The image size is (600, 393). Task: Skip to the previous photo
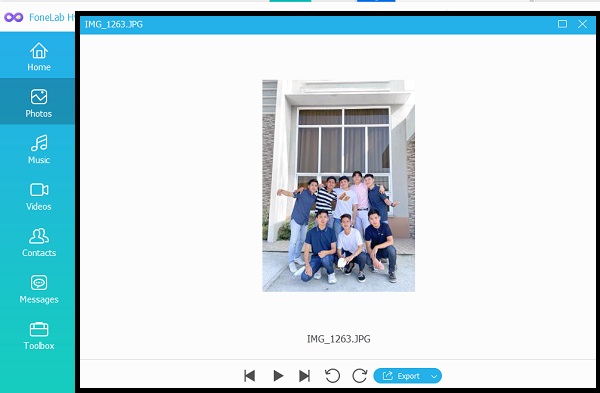[249, 376]
